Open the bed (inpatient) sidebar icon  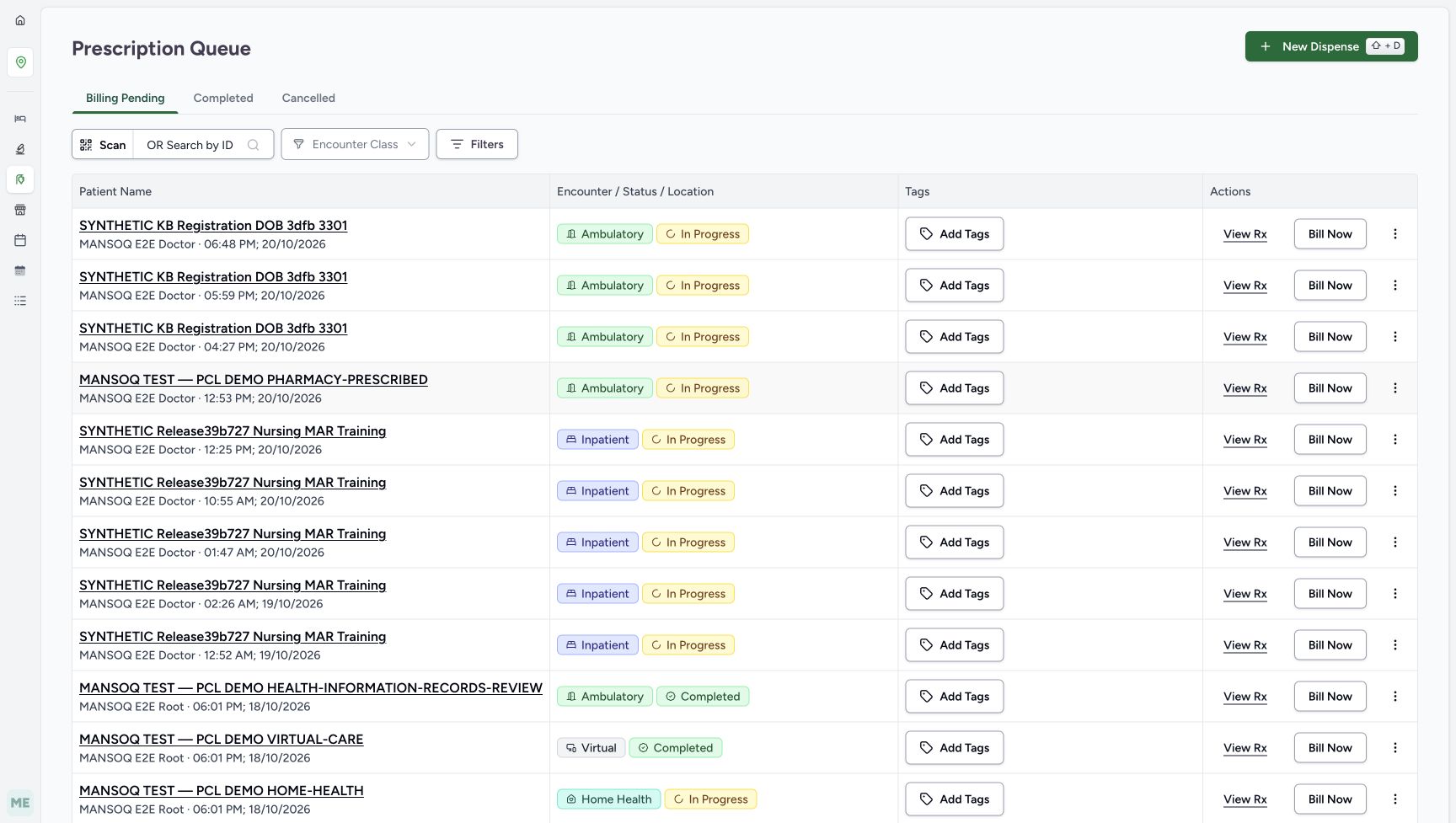click(x=20, y=119)
